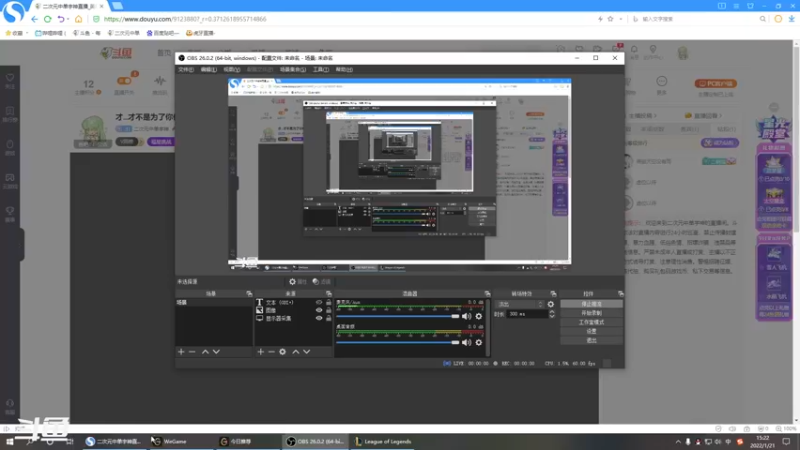Remove the selected source with minus icon
Image resolution: width=800 pixels, height=450 pixels.
[x=271, y=352]
